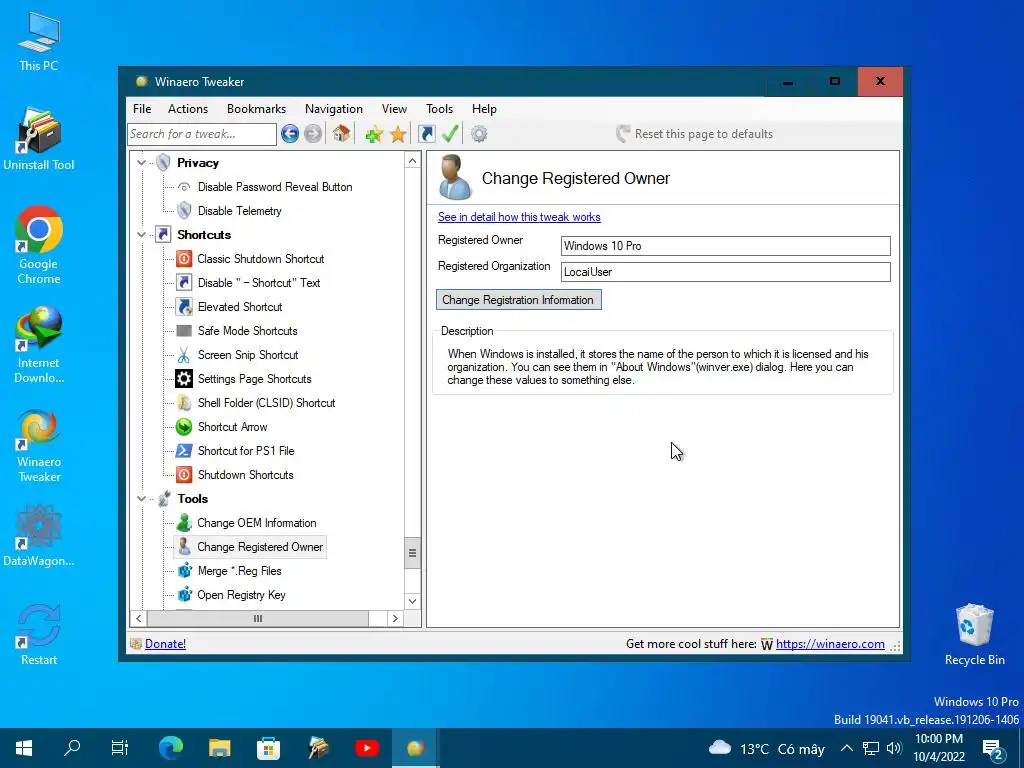Click the green checkmark toolbar icon
The width and height of the screenshot is (1024, 768).
pyautogui.click(x=450, y=134)
